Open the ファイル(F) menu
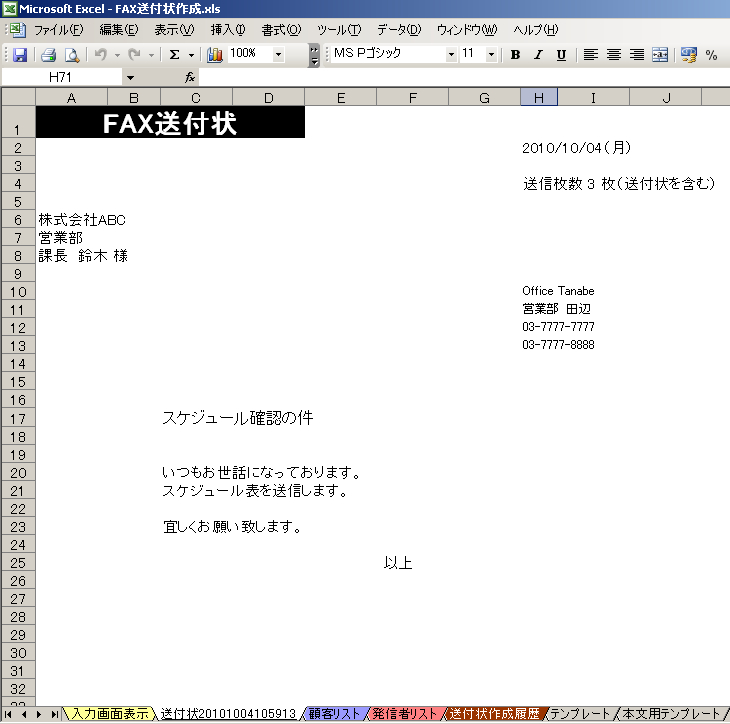The width and height of the screenshot is (730, 724). click(x=59, y=30)
